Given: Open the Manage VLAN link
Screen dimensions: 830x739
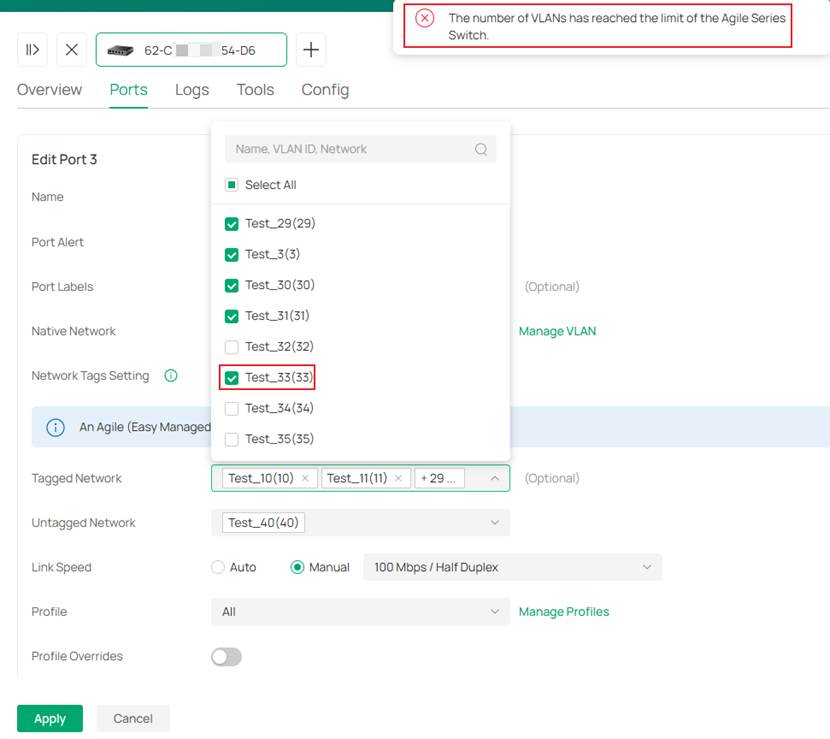Looking at the screenshot, I should pos(556,330).
